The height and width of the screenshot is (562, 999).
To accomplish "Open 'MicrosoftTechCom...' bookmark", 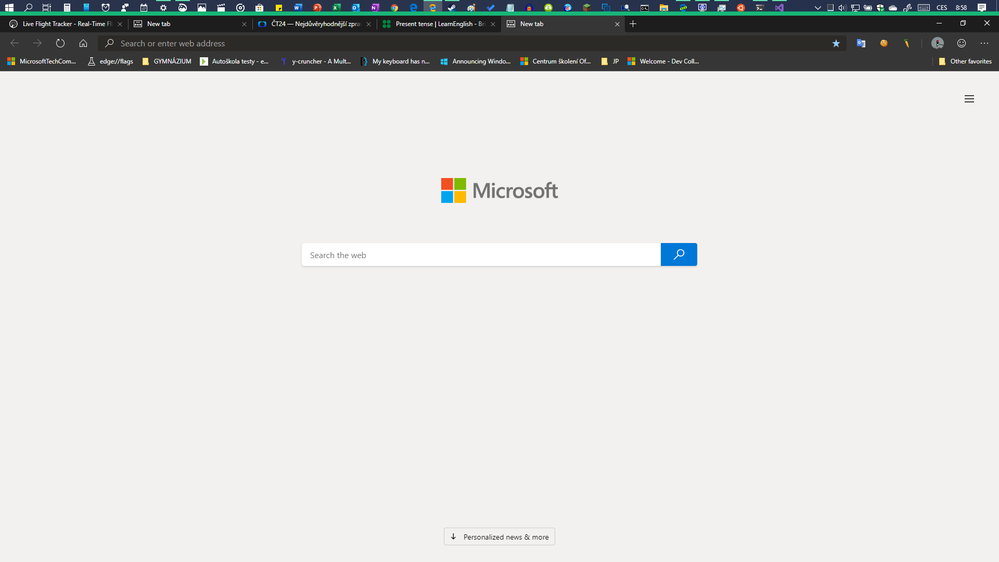I will click(x=41, y=61).
